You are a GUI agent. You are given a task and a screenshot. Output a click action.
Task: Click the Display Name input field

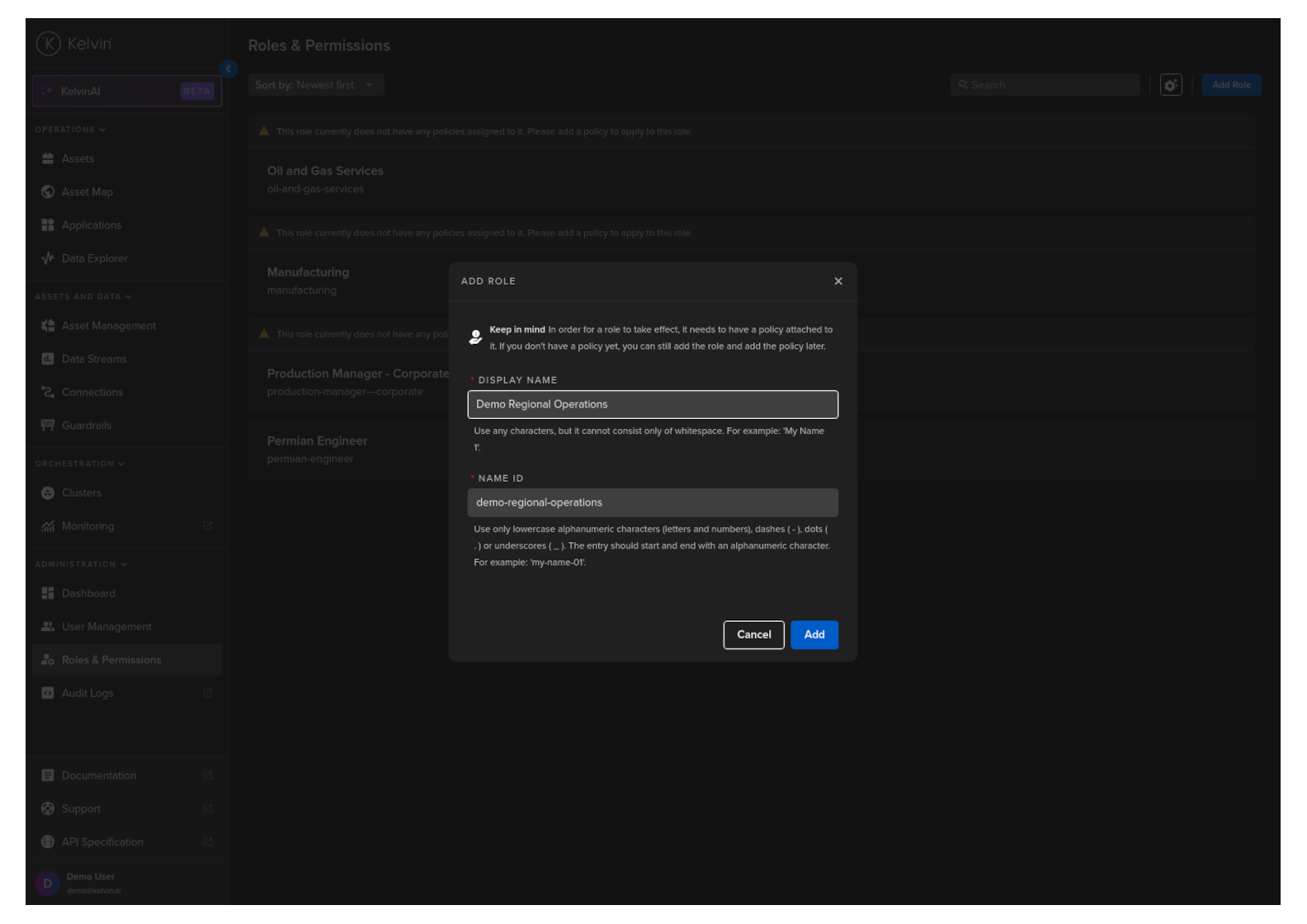[652, 405]
